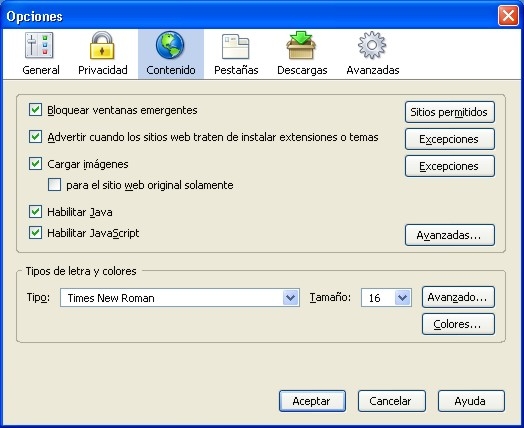The image size is (524, 428).
Task: Click the Contenido tab label
Action: click(x=171, y=70)
